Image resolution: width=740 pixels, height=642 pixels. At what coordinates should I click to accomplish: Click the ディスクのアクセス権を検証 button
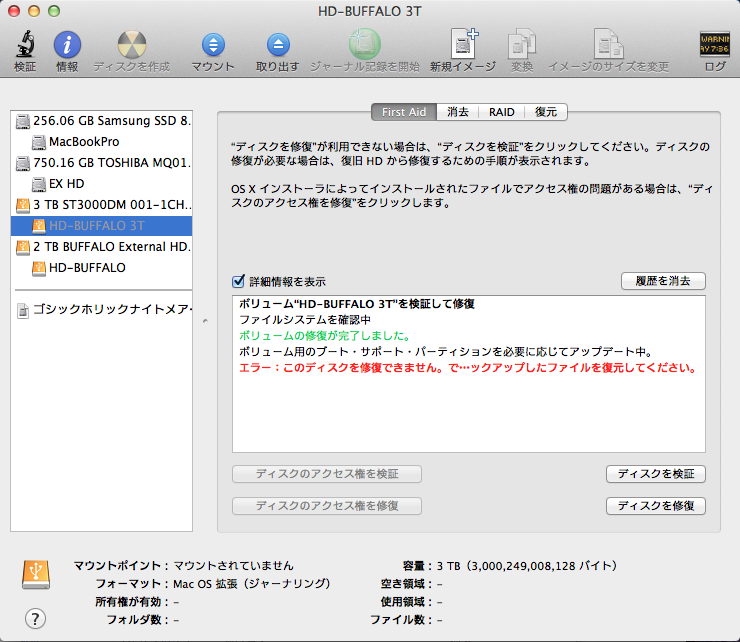click(x=327, y=474)
